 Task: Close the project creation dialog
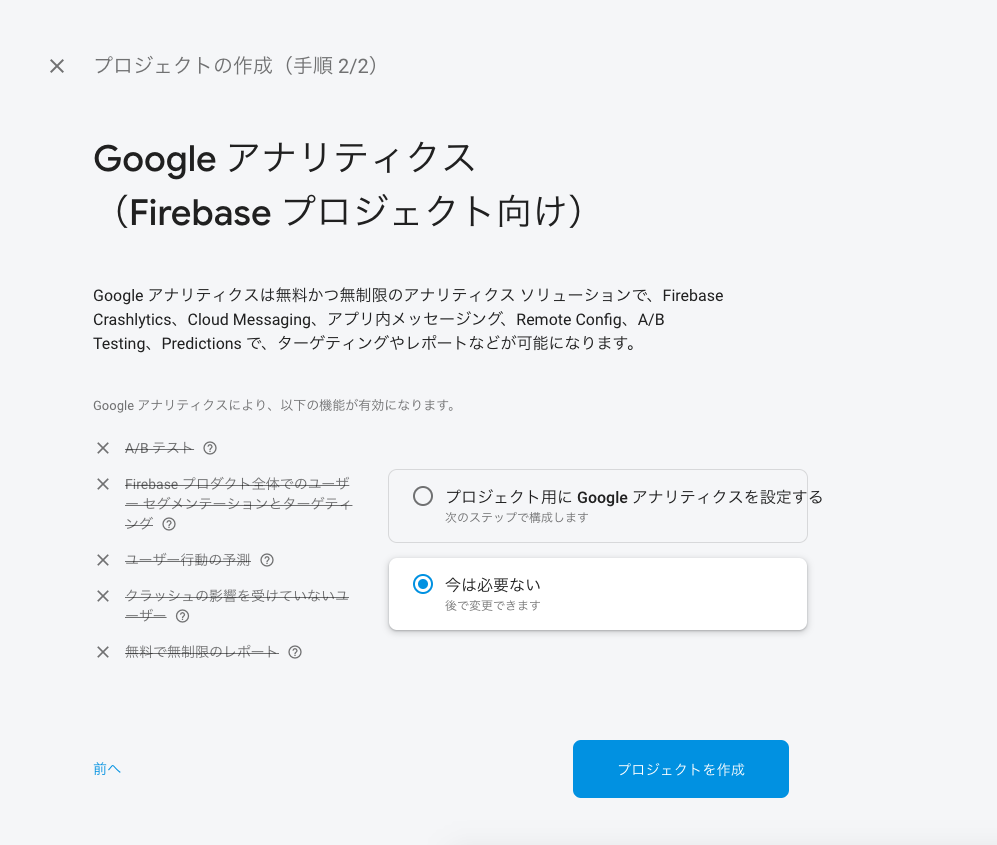(x=57, y=66)
